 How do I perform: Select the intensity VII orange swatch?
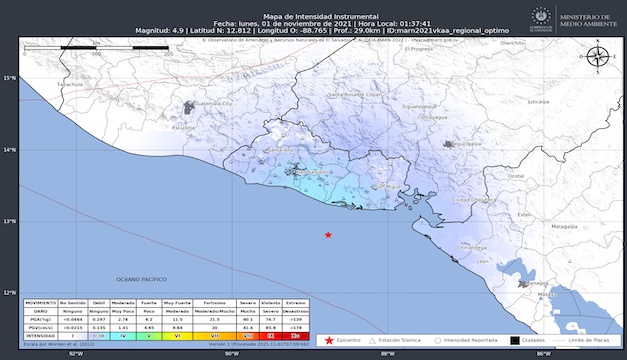click(x=214, y=336)
